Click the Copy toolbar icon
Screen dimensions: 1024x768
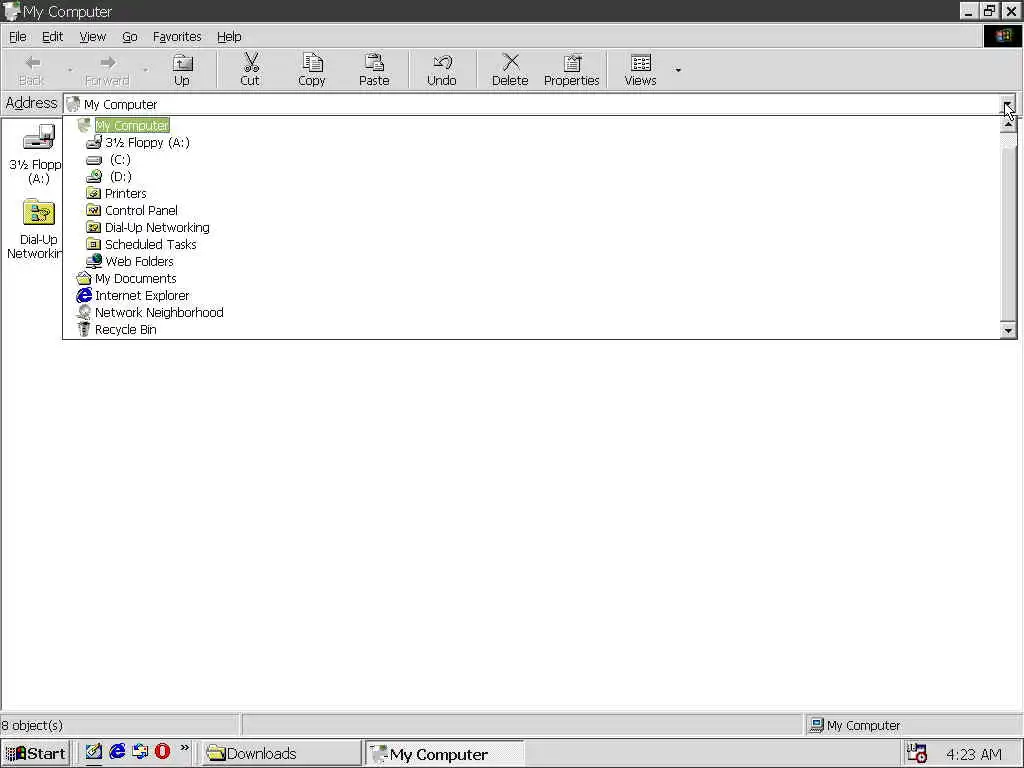coord(312,63)
